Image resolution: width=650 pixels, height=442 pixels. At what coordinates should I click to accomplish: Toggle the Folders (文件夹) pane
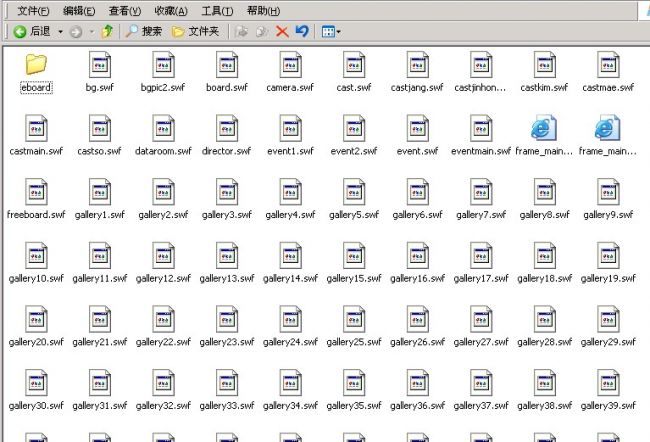[196, 31]
